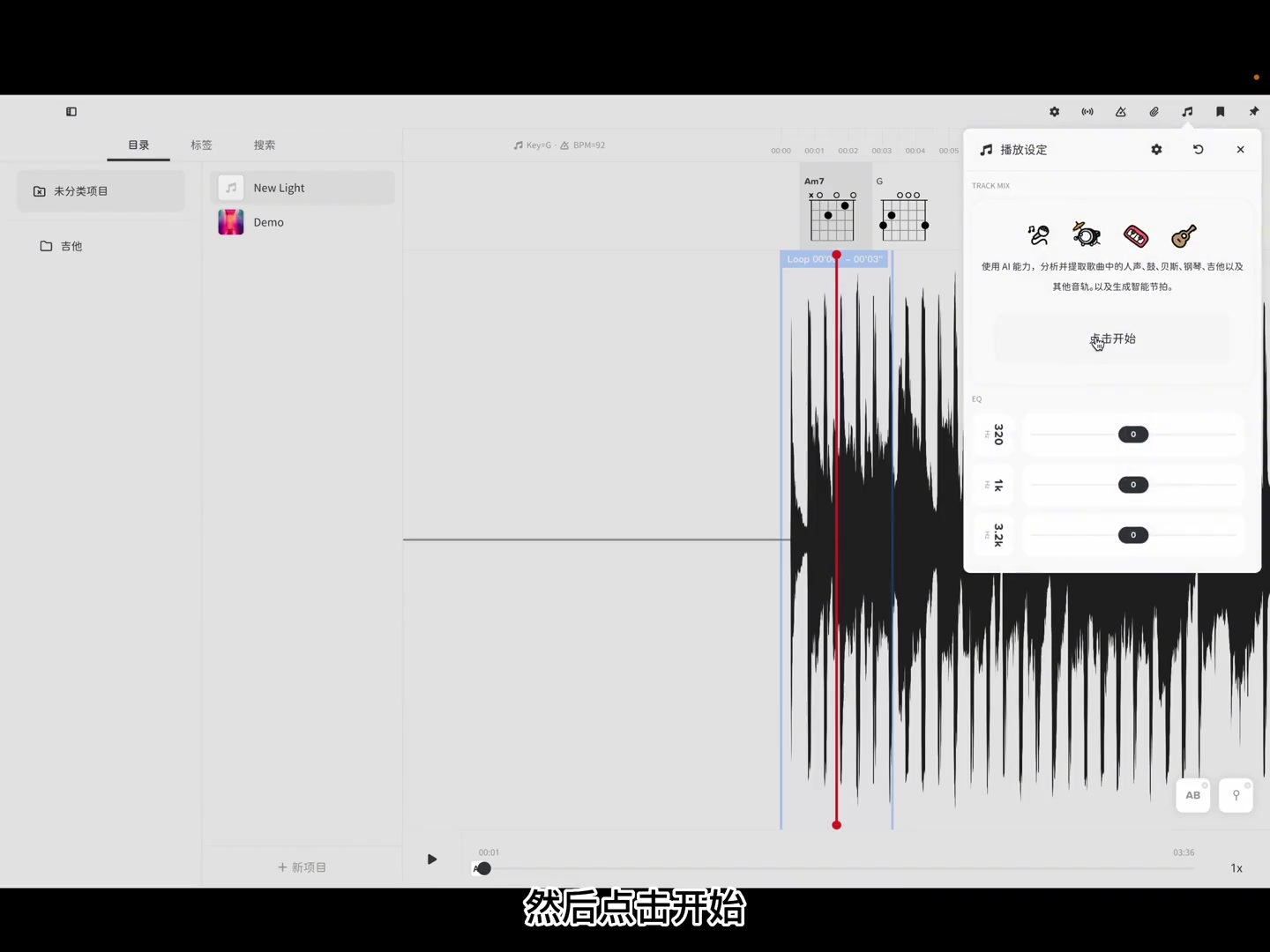Adjust the 3.2k Hz EQ slider knob
The image size is (1270, 952).
(x=1133, y=535)
